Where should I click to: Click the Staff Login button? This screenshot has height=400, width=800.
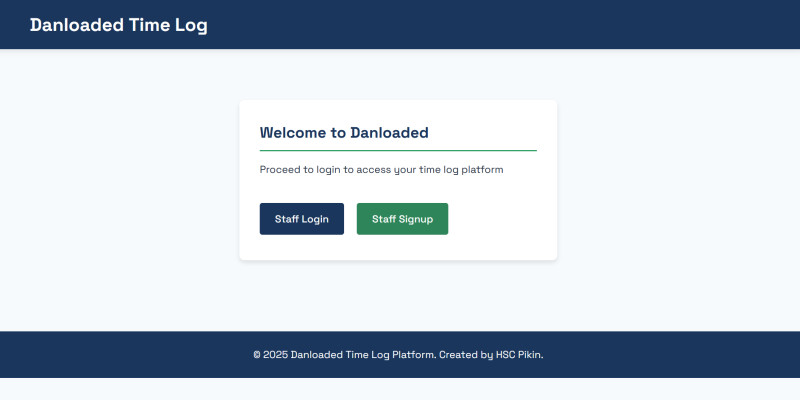301,219
